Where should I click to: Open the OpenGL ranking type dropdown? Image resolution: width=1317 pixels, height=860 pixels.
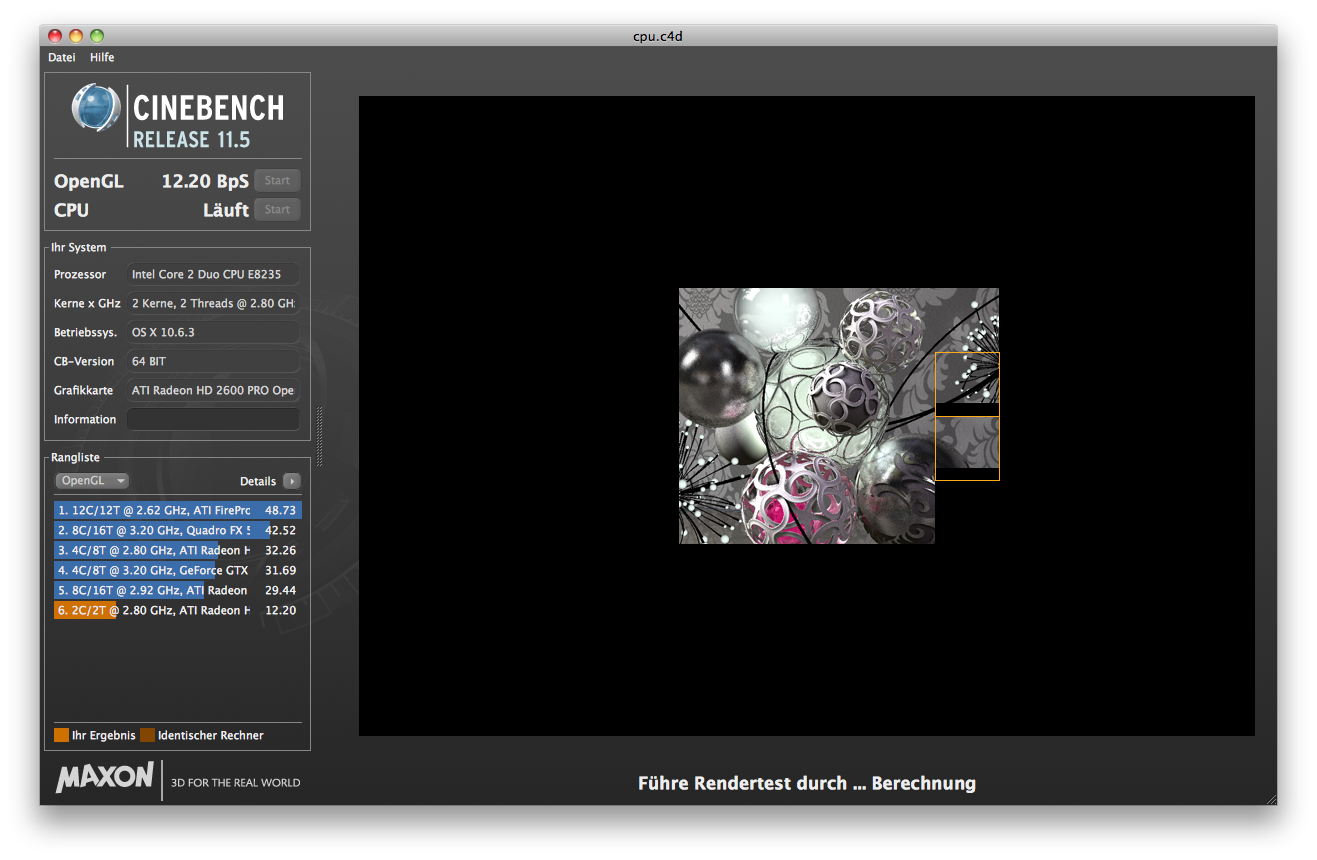click(x=92, y=481)
